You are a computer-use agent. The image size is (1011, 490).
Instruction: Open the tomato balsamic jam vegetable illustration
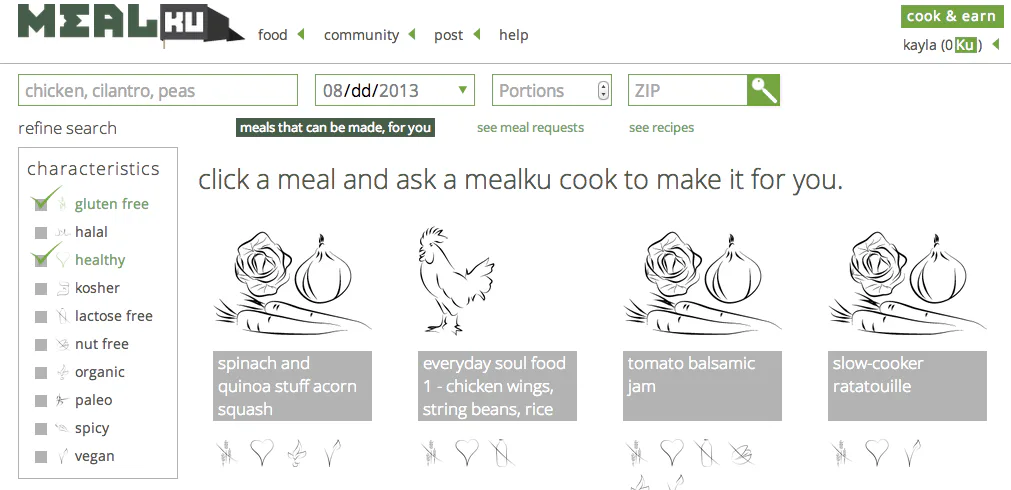pyautogui.click(x=703, y=283)
